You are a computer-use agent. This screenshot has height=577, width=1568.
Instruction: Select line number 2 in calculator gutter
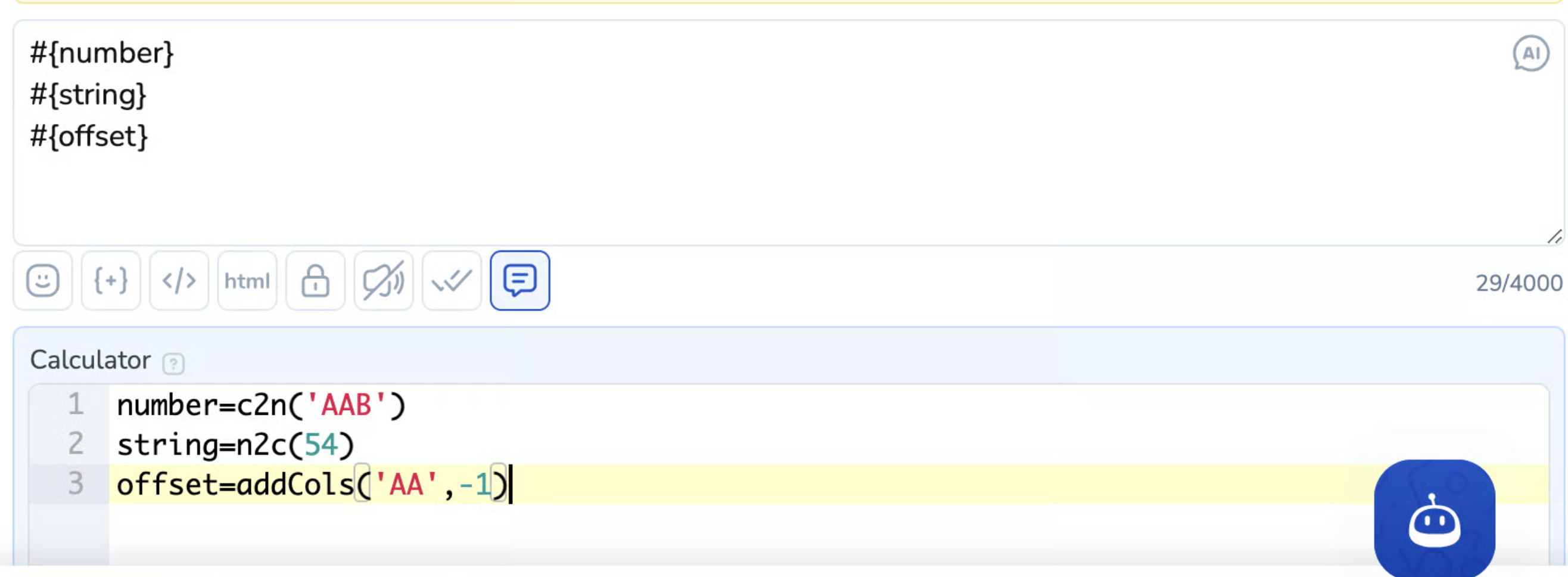coord(76,444)
